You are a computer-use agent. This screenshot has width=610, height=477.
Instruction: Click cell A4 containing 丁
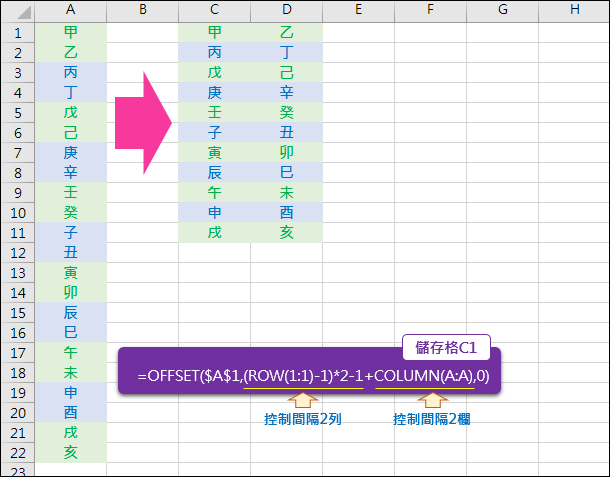pos(70,92)
